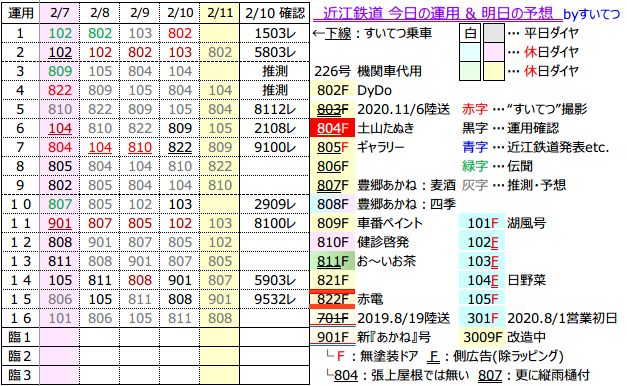
Task: Select the 805F ギャラリー legend cell
Action: point(332,147)
